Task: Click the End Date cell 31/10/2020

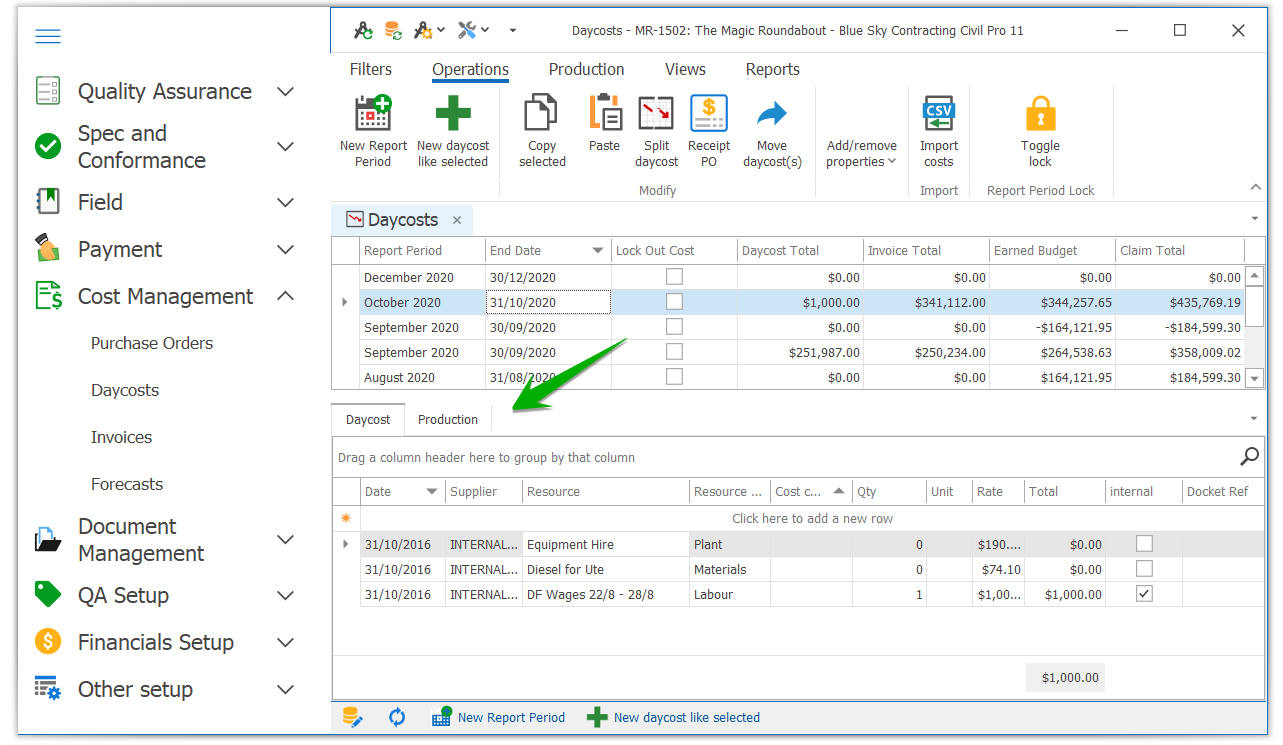Action: tap(548, 302)
